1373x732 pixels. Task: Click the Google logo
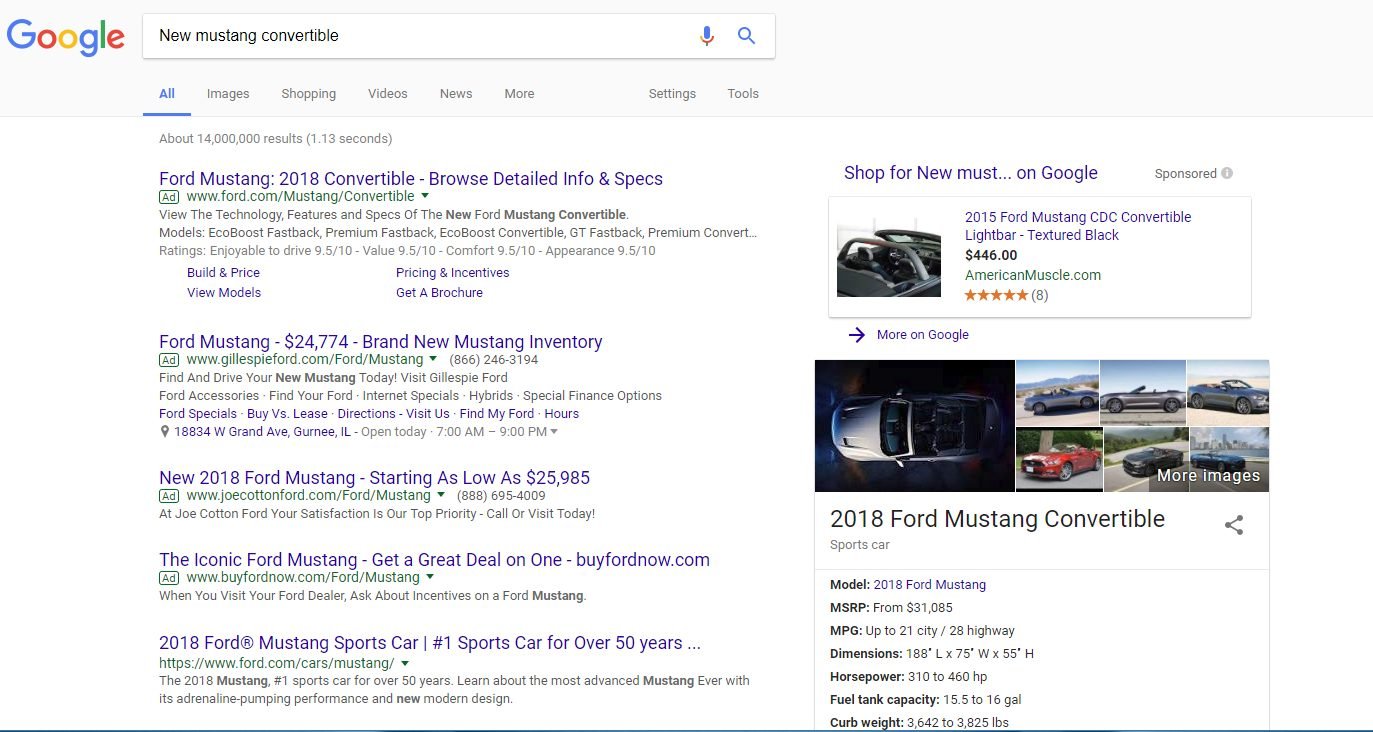[66, 37]
